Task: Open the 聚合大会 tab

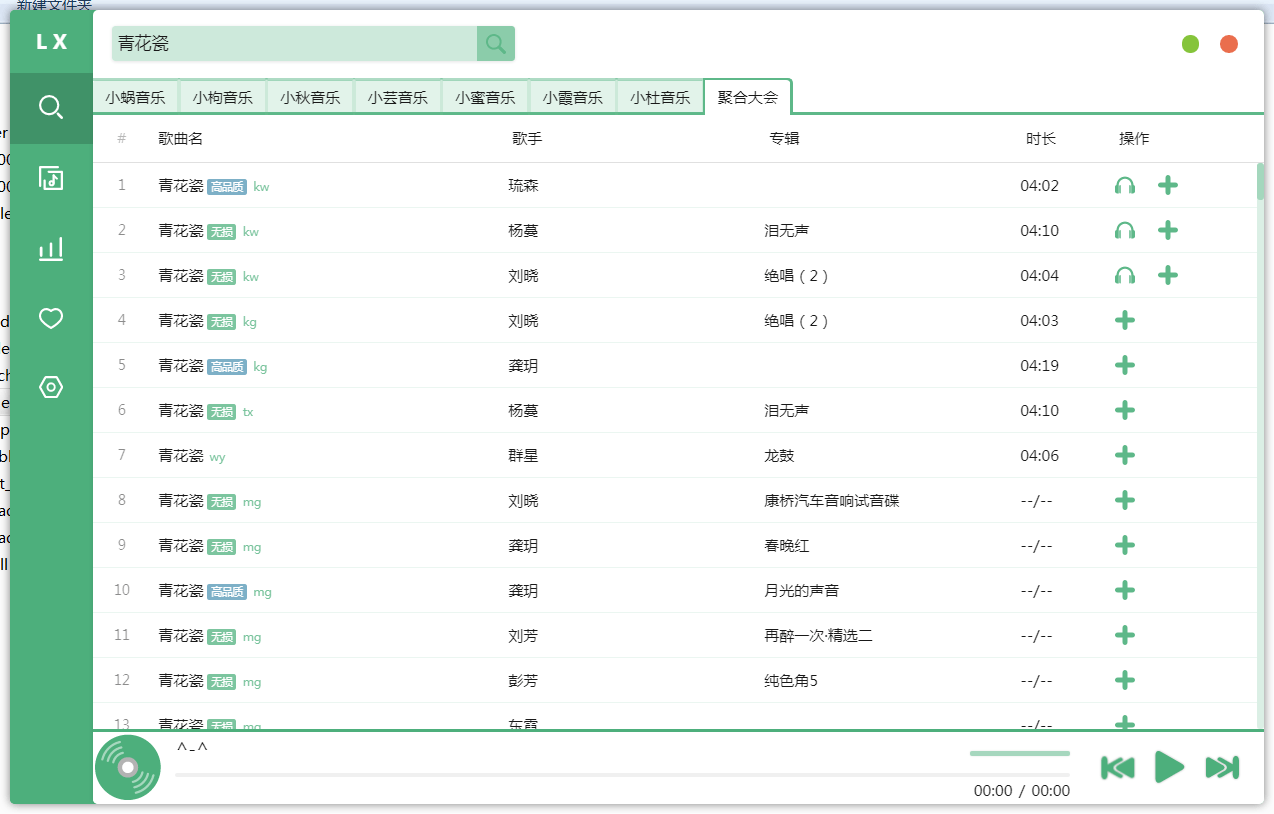Action: [748, 95]
